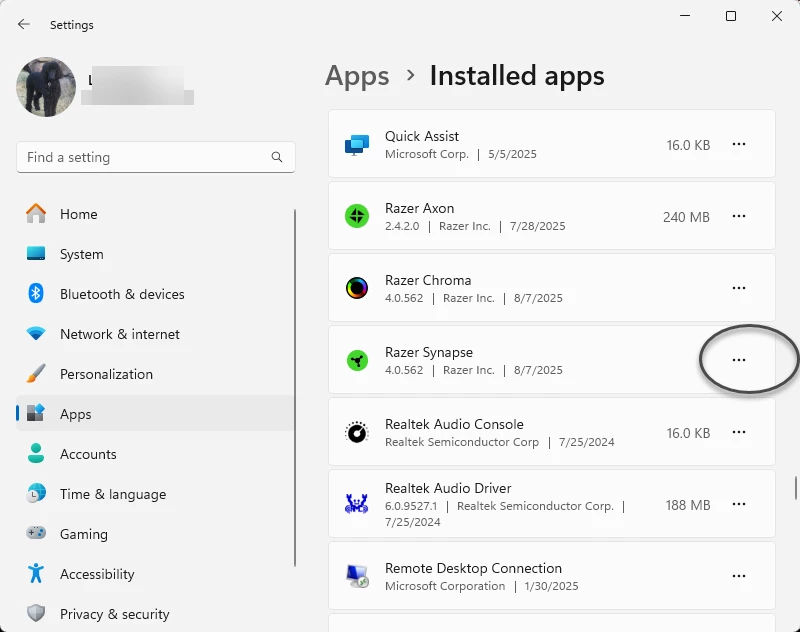The height and width of the screenshot is (632, 800).
Task: Open more options for Realtek Audio Driver
Action: [x=739, y=504]
